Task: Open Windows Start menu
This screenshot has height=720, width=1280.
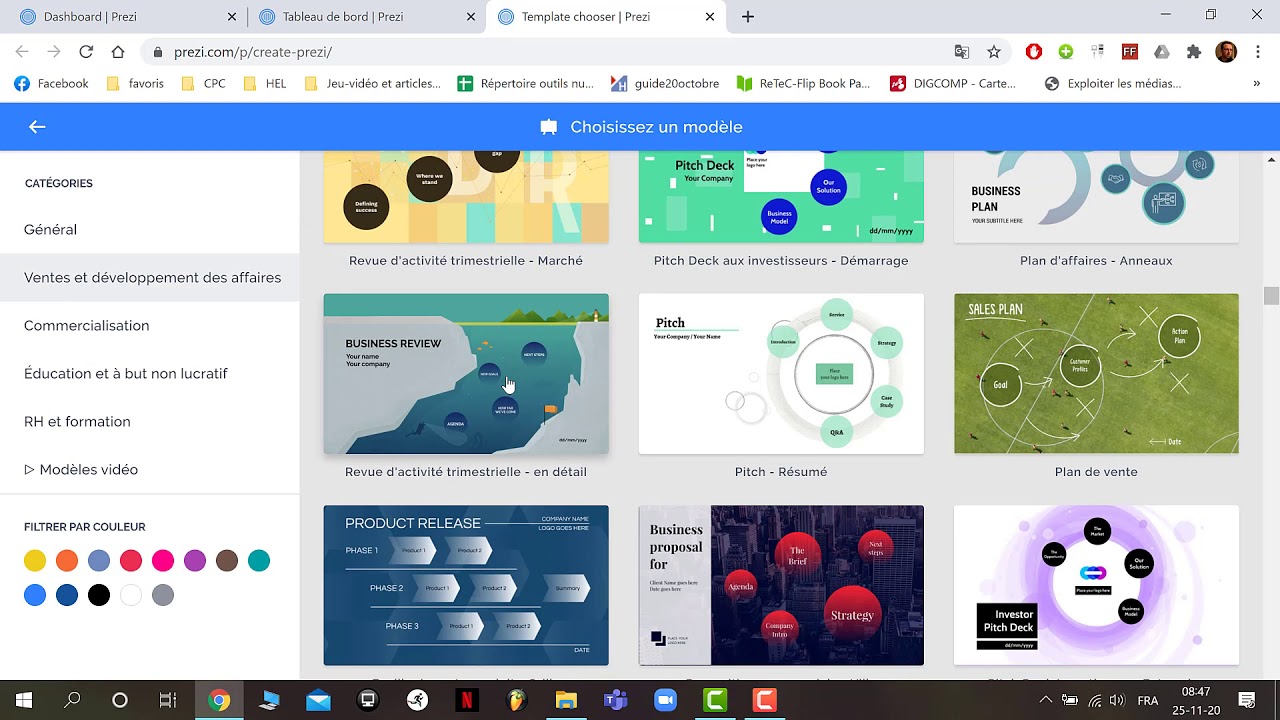Action: tap(24, 700)
